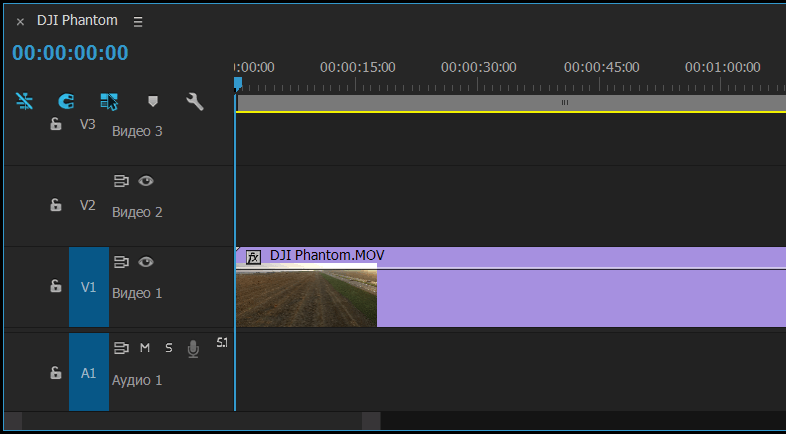Toggle nest sequence insert mode icon

point(24,101)
